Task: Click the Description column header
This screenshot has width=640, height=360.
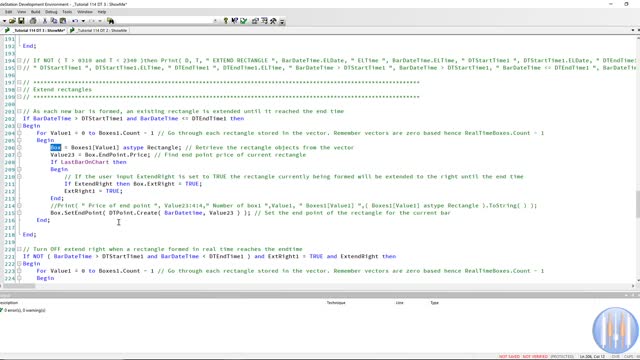Action: coord(9,302)
